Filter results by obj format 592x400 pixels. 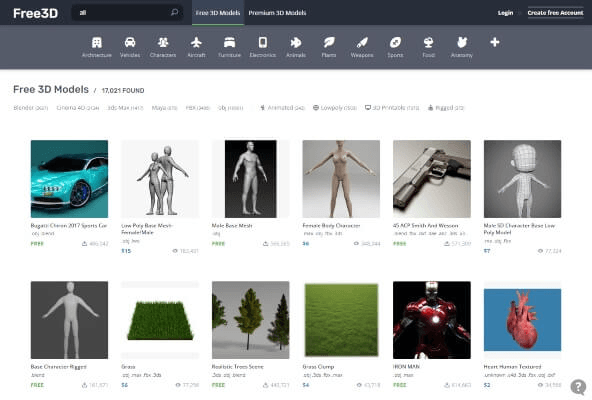point(230,108)
